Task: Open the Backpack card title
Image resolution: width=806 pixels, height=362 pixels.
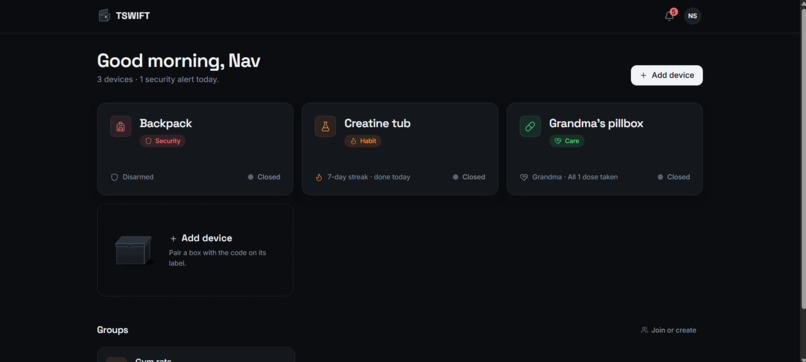Action: point(166,123)
